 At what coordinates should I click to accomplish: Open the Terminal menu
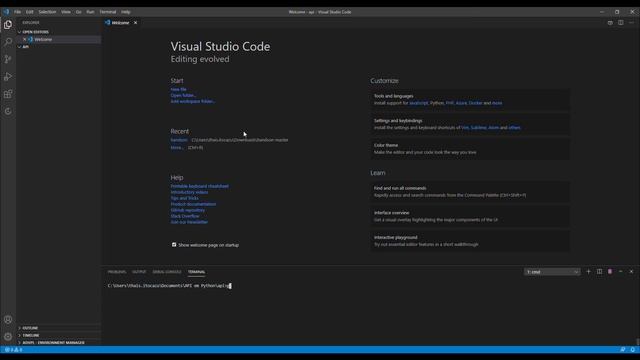pos(108,12)
